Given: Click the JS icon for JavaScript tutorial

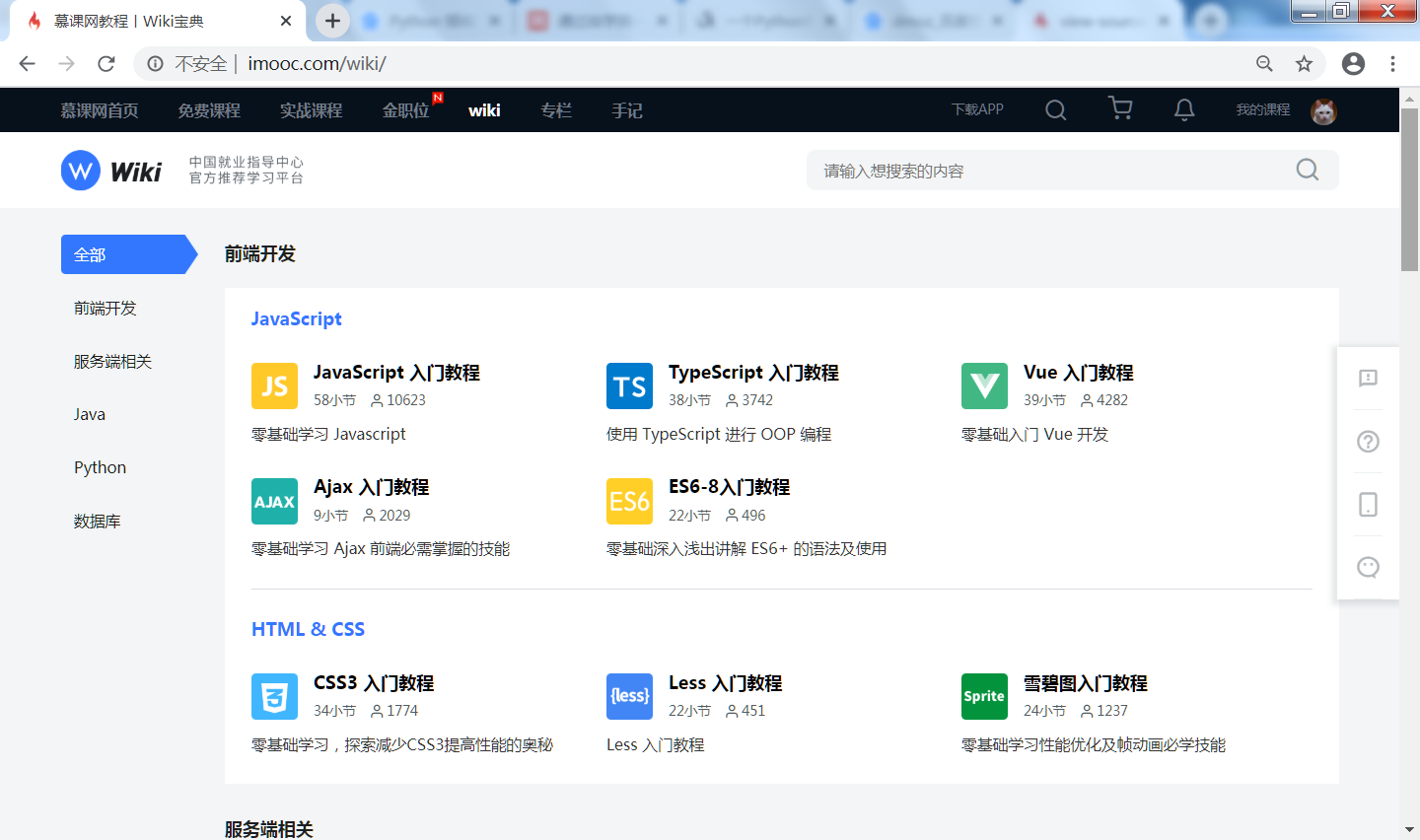Looking at the screenshot, I should [274, 385].
